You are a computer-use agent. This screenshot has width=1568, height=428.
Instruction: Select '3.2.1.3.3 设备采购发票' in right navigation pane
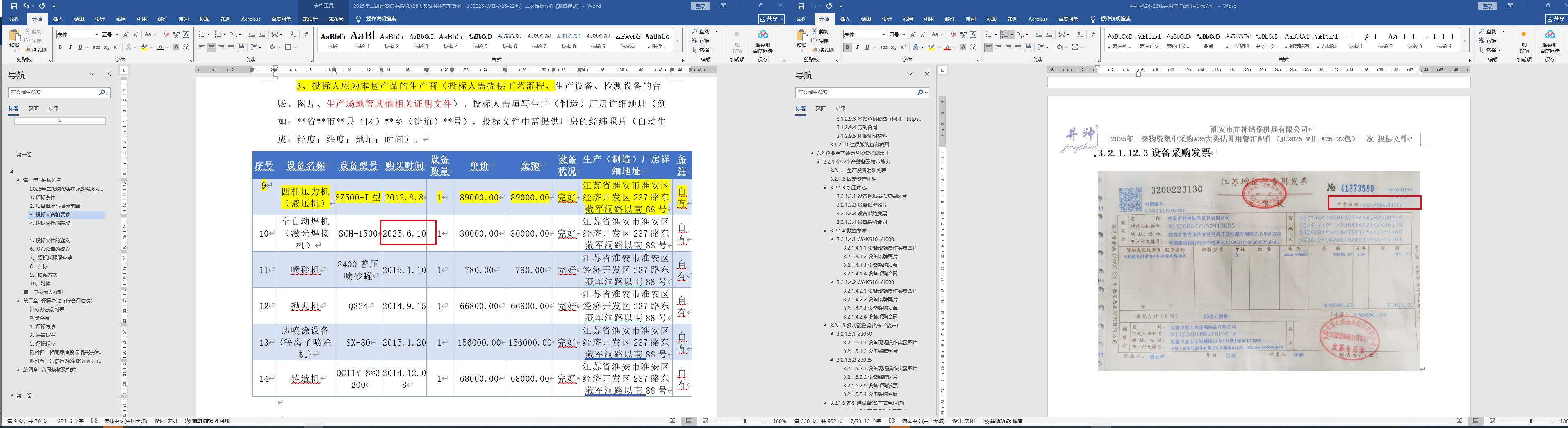861,214
